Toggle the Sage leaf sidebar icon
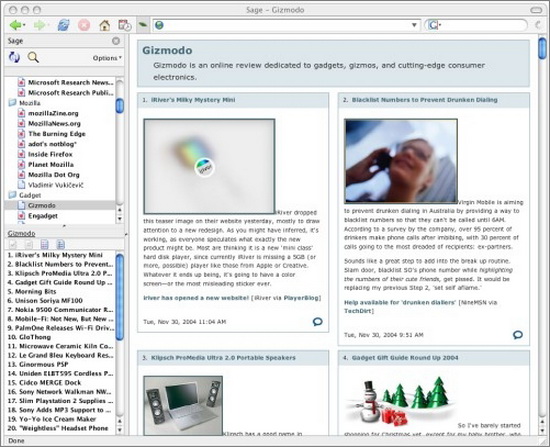Image resolution: width=550 pixels, height=447 pixels. pyautogui.click(x=143, y=25)
